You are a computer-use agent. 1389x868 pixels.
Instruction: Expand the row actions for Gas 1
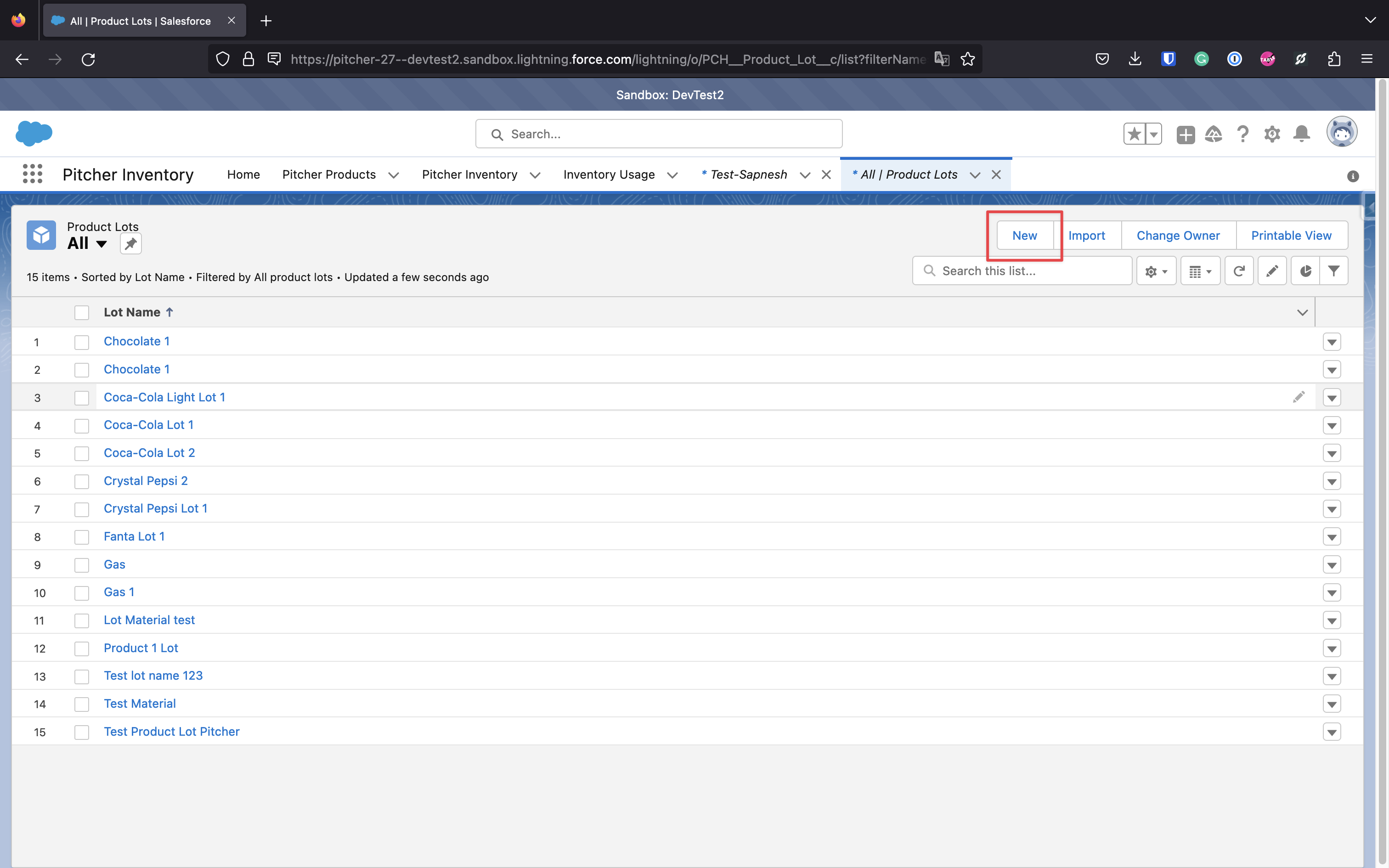pyautogui.click(x=1332, y=593)
